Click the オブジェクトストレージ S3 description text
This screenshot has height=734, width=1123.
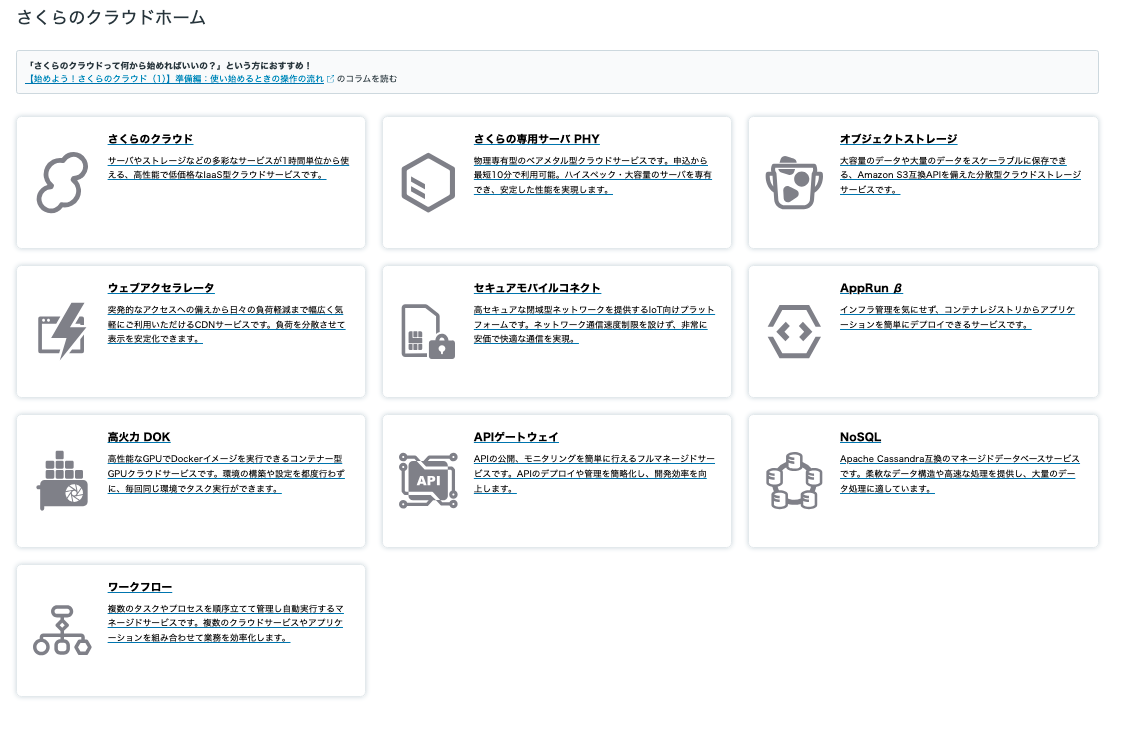coord(960,175)
